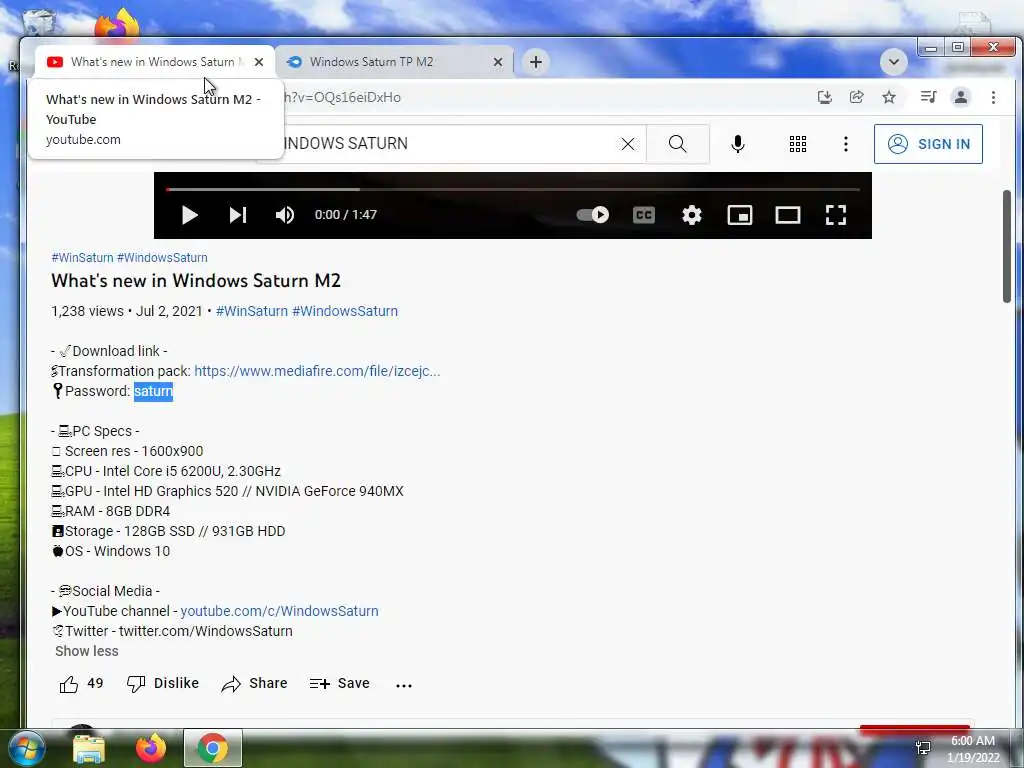
Task: Open YouTube settings three-dot menu
Action: [x=846, y=144]
